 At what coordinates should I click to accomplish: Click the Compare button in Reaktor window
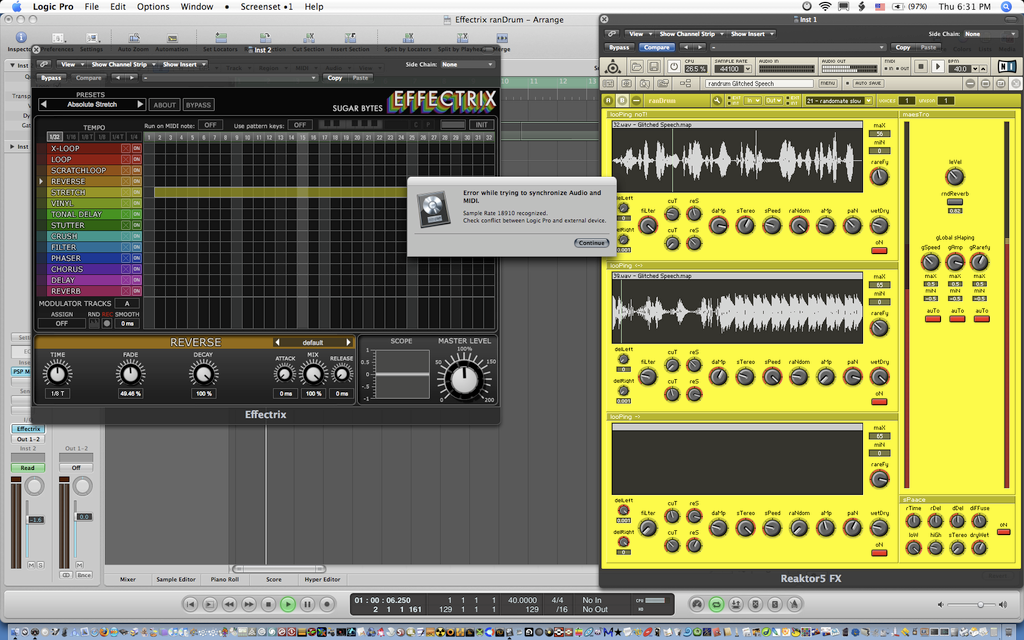tap(657, 47)
